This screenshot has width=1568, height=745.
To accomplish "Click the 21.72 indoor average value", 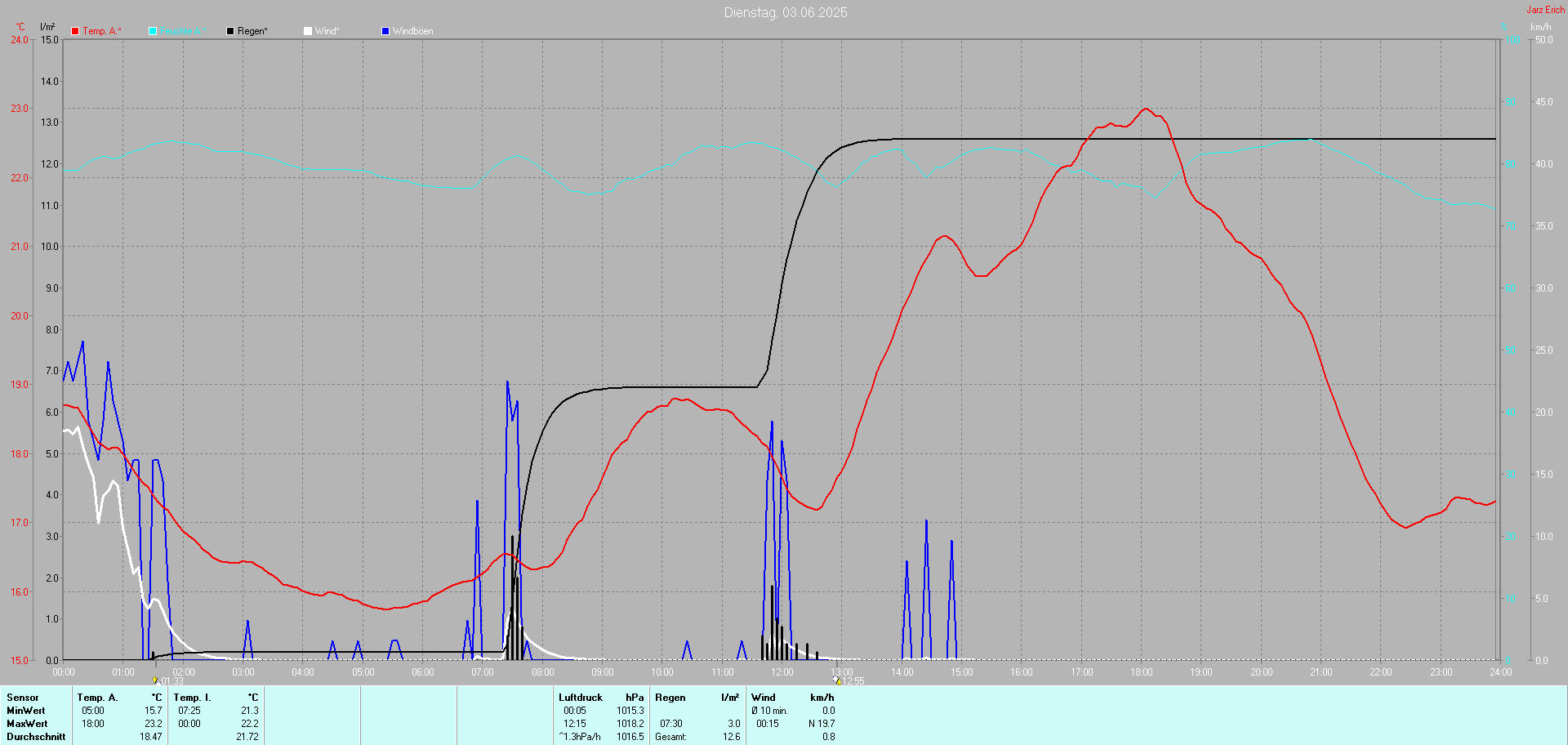I will tap(247, 737).
